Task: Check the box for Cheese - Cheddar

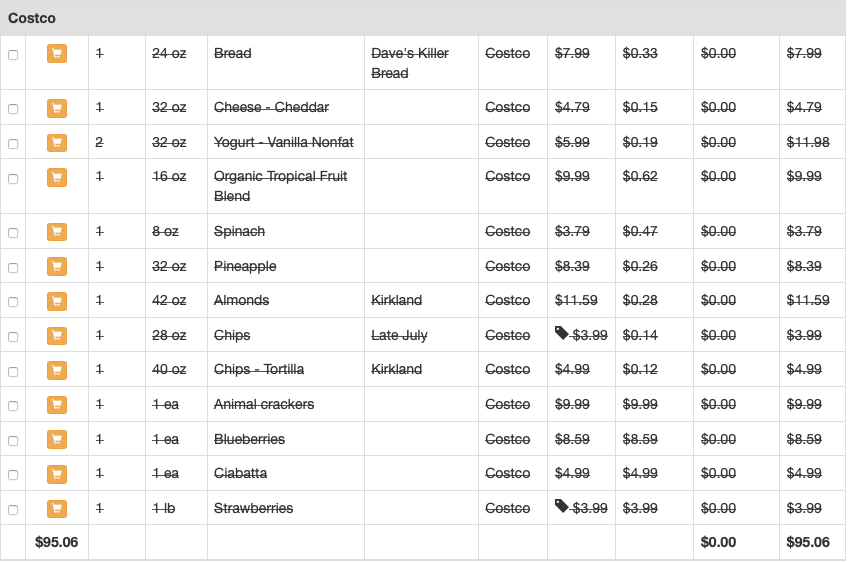Action: (13, 109)
